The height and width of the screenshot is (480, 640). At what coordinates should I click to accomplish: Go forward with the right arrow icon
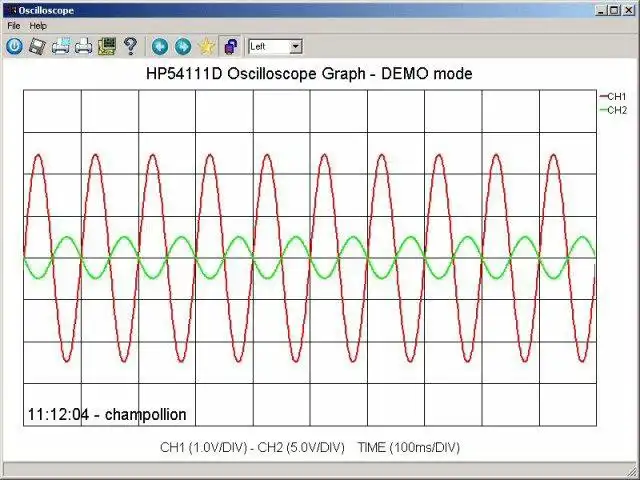[183, 46]
